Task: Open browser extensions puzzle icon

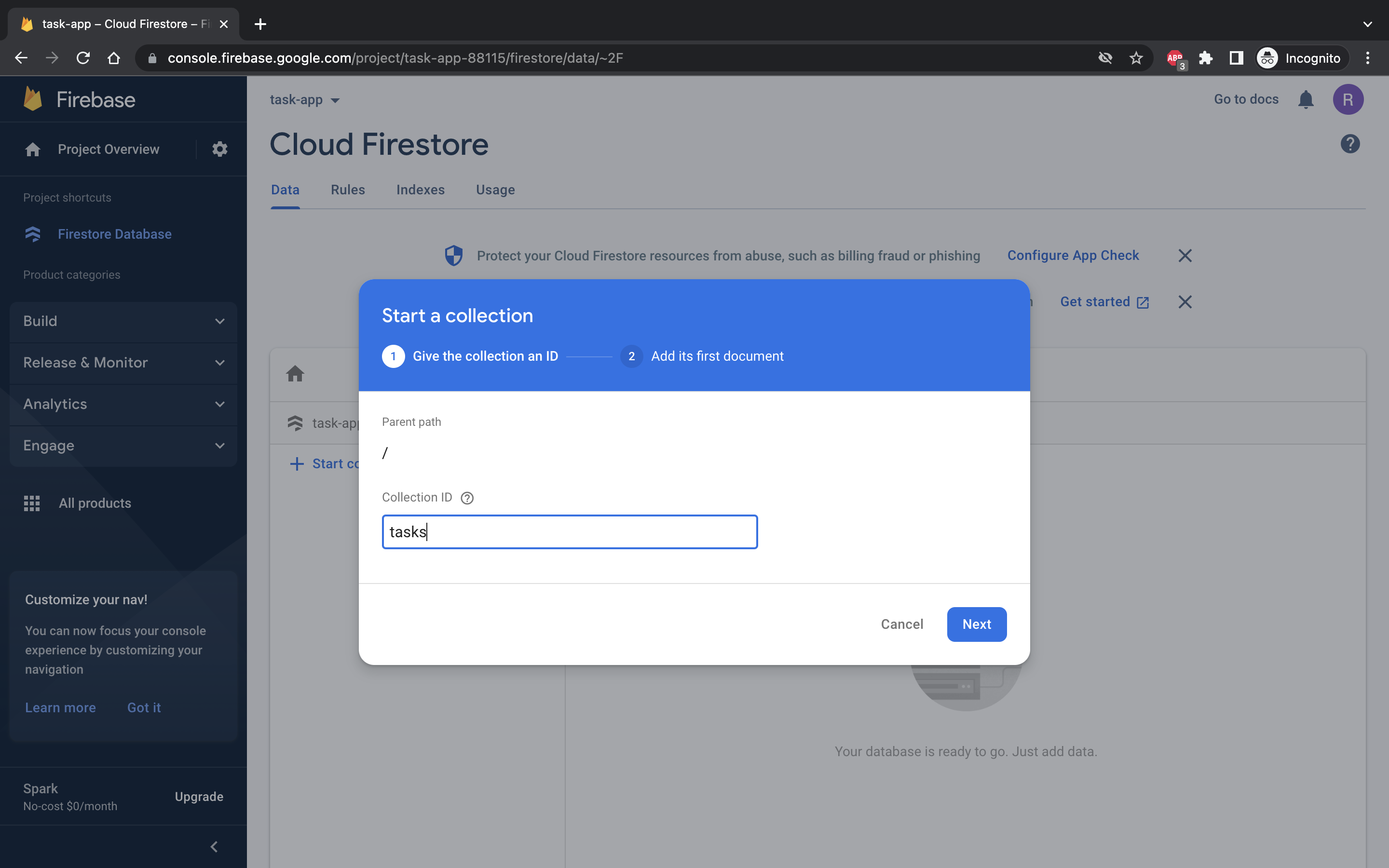Action: pos(1205,58)
